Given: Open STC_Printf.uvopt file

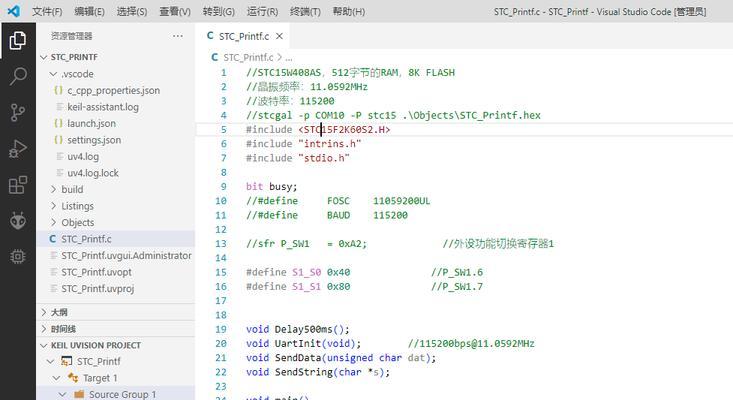Looking at the screenshot, I should tap(96, 272).
